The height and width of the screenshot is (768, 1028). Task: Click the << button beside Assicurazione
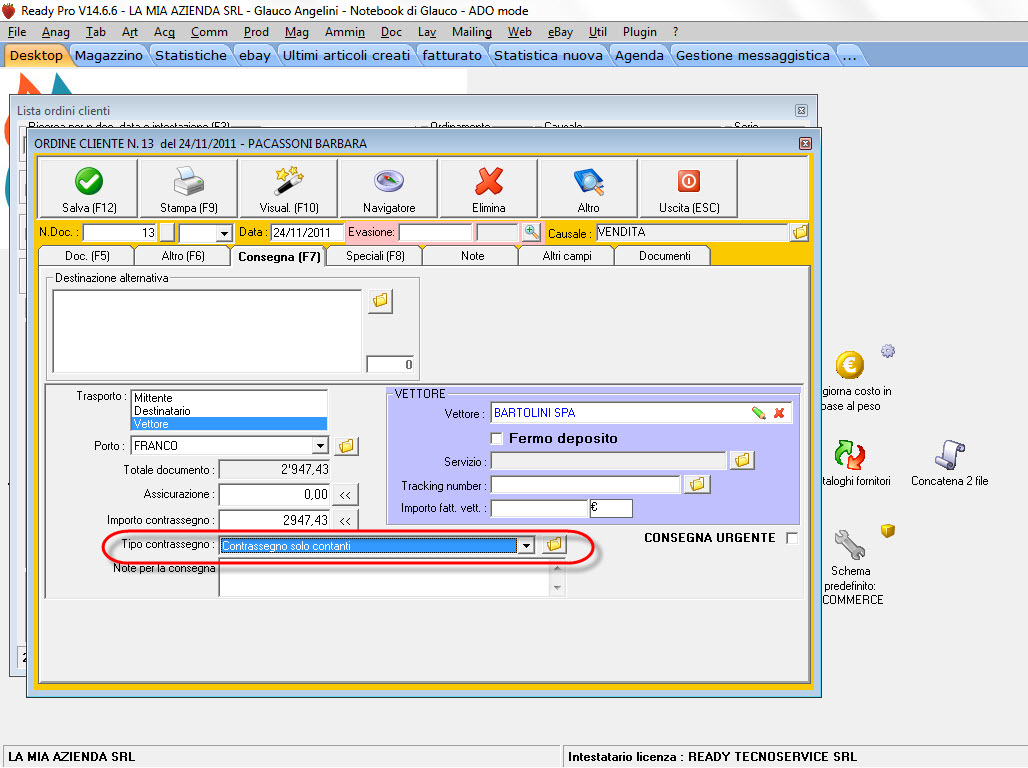[x=345, y=494]
